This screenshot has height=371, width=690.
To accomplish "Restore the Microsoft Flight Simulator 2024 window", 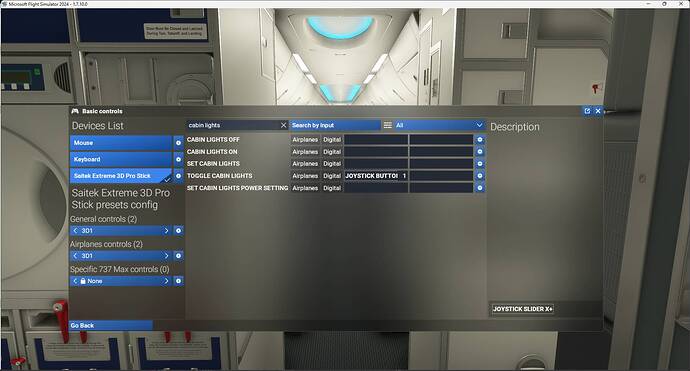I will 664,4.
